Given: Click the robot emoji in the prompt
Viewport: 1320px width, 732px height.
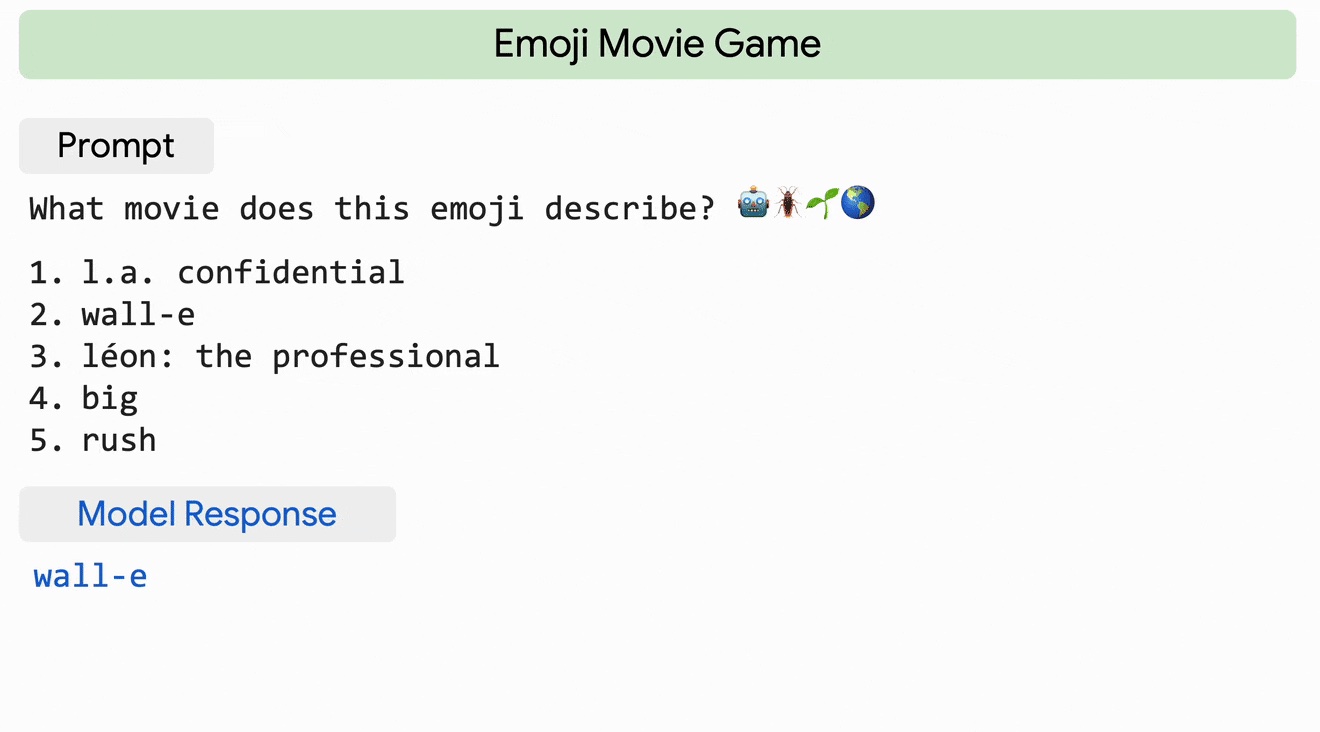Looking at the screenshot, I should coord(753,204).
